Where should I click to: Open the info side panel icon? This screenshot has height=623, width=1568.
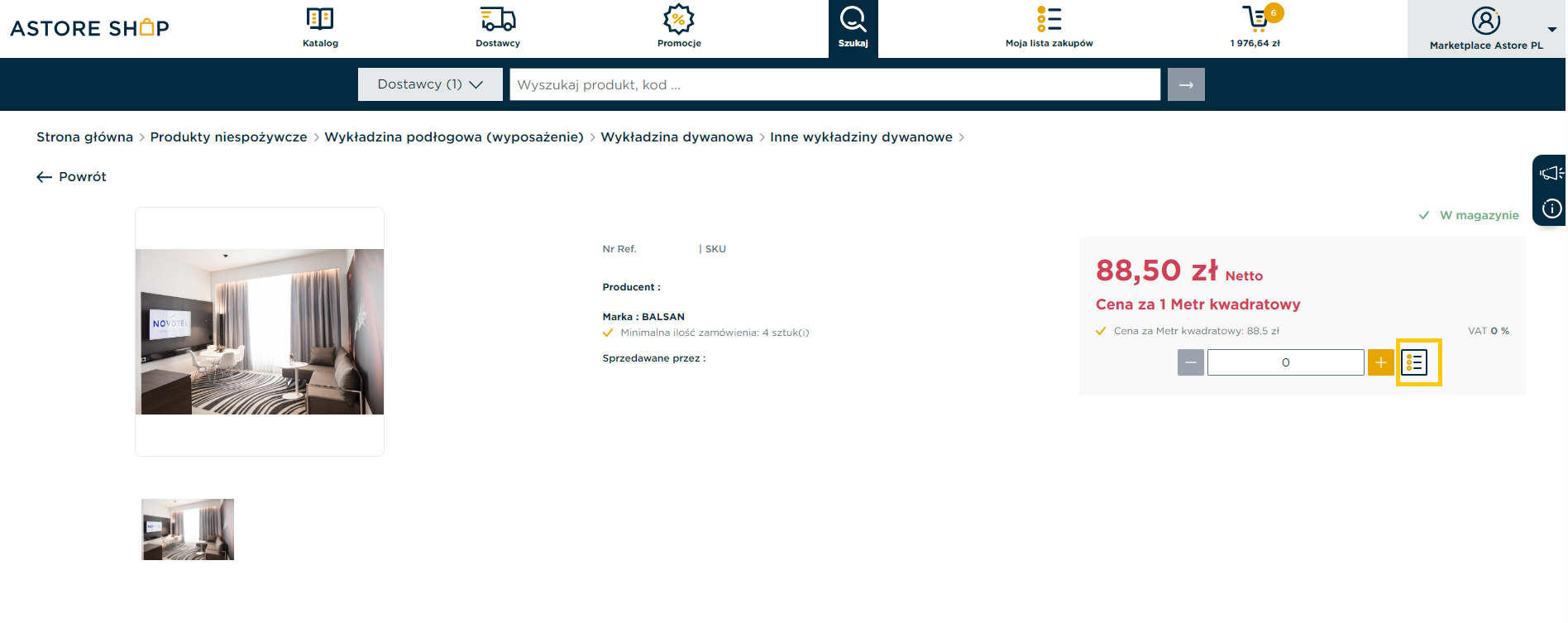click(1551, 208)
